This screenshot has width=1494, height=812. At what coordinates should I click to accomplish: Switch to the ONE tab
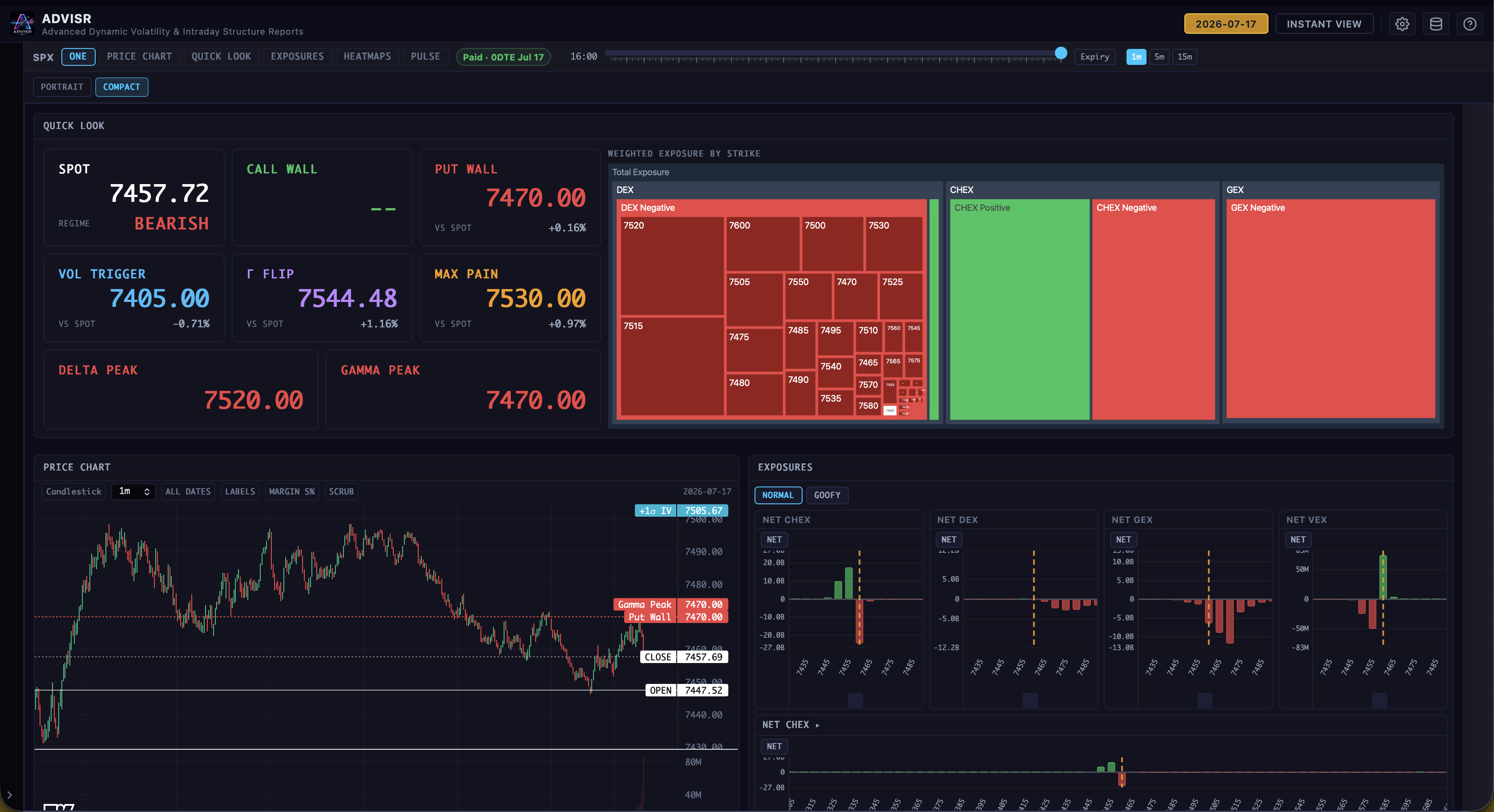tap(78, 56)
